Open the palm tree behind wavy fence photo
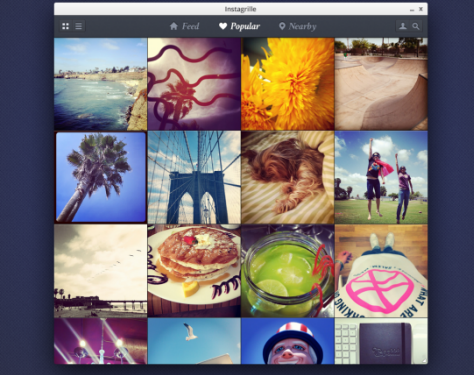Viewport: 474px width, 375px height. [x=194, y=84]
